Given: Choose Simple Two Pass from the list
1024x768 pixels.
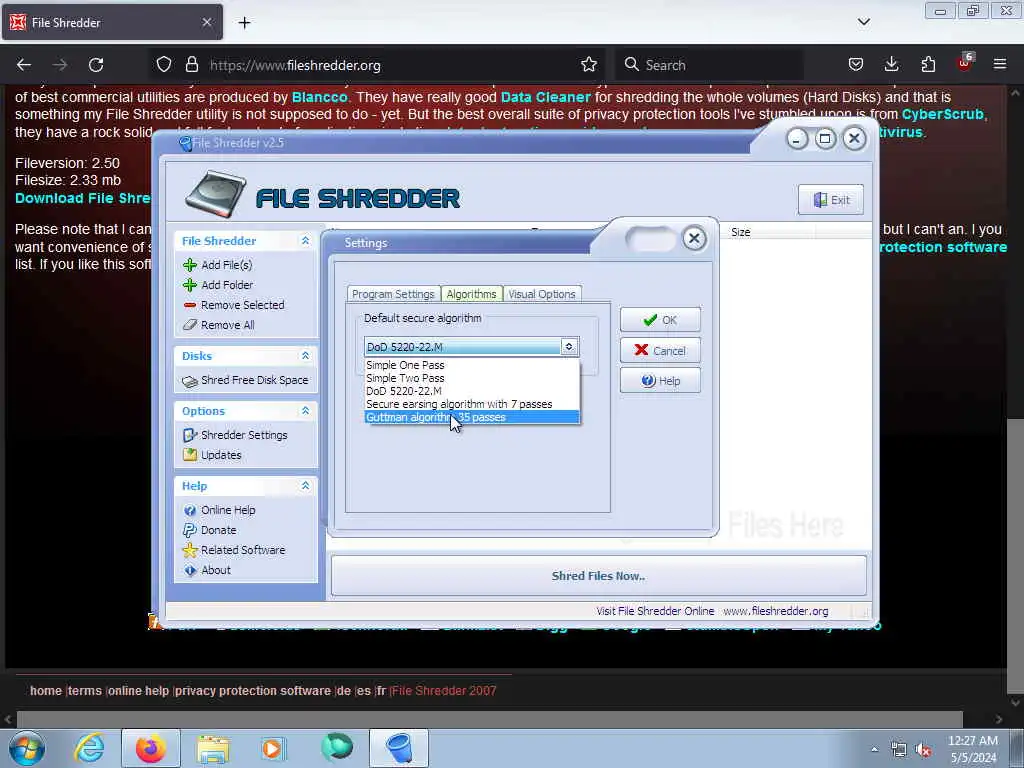Looking at the screenshot, I should (x=472, y=378).
